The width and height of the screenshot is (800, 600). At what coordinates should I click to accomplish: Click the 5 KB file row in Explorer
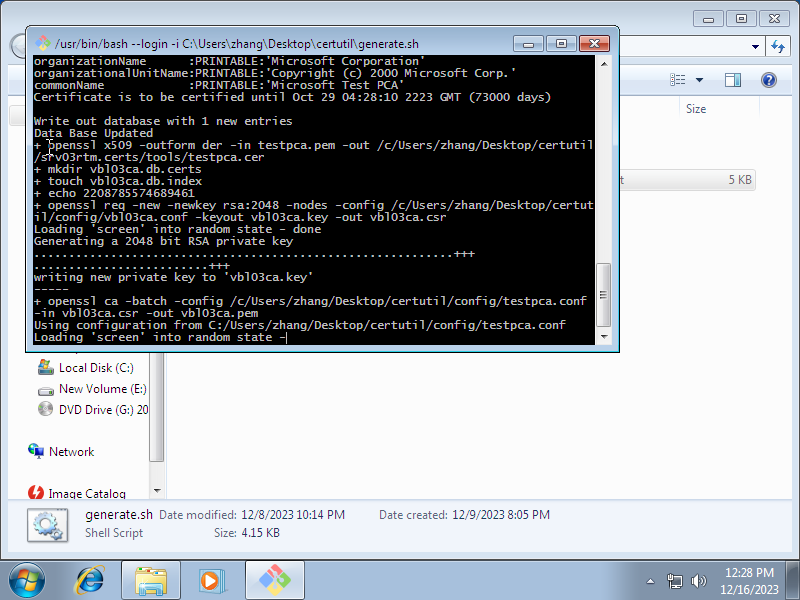[x=687, y=180]
